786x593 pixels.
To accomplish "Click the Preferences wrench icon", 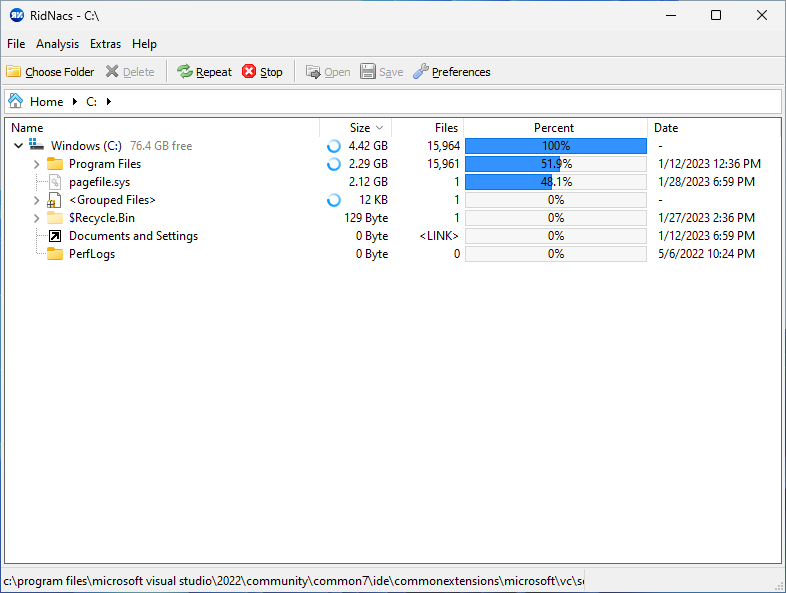I will pos(421,72).
